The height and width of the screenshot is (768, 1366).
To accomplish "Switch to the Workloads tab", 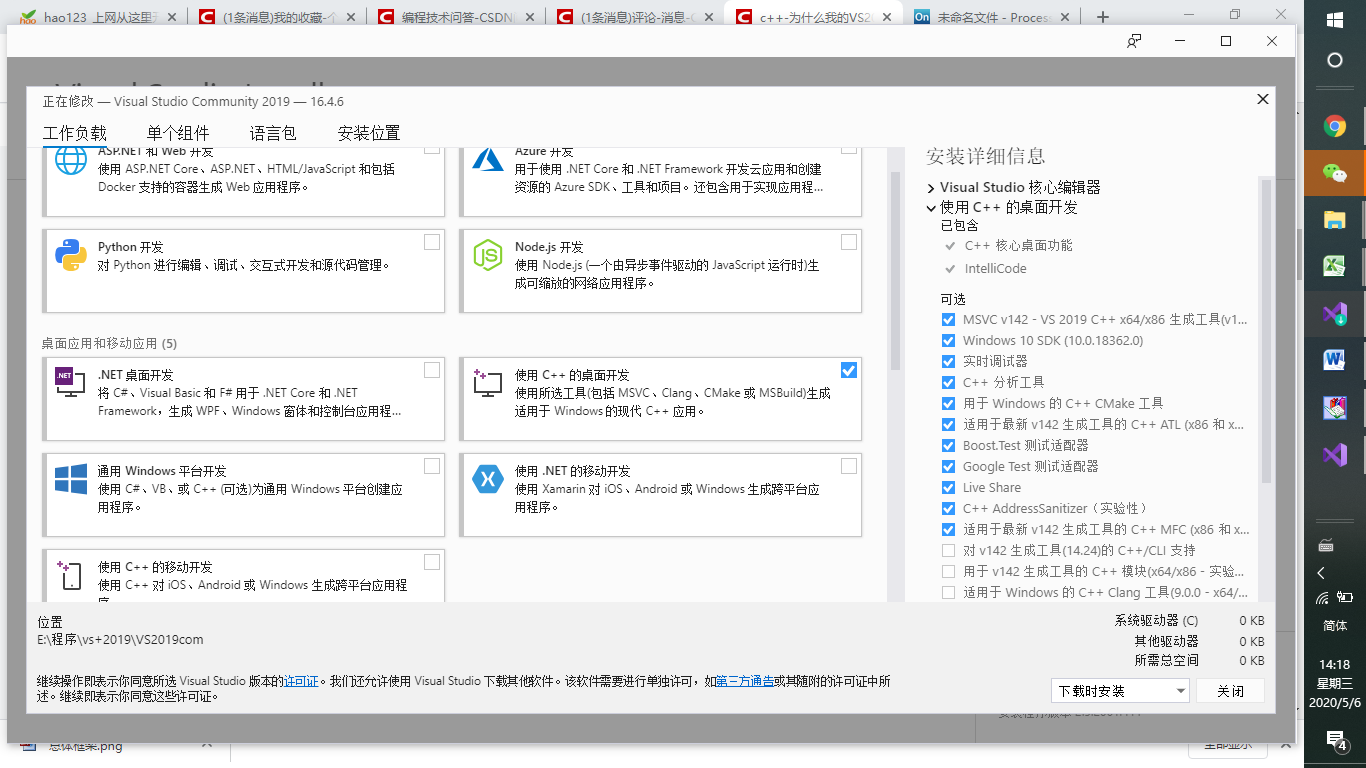I will [75, 134].
